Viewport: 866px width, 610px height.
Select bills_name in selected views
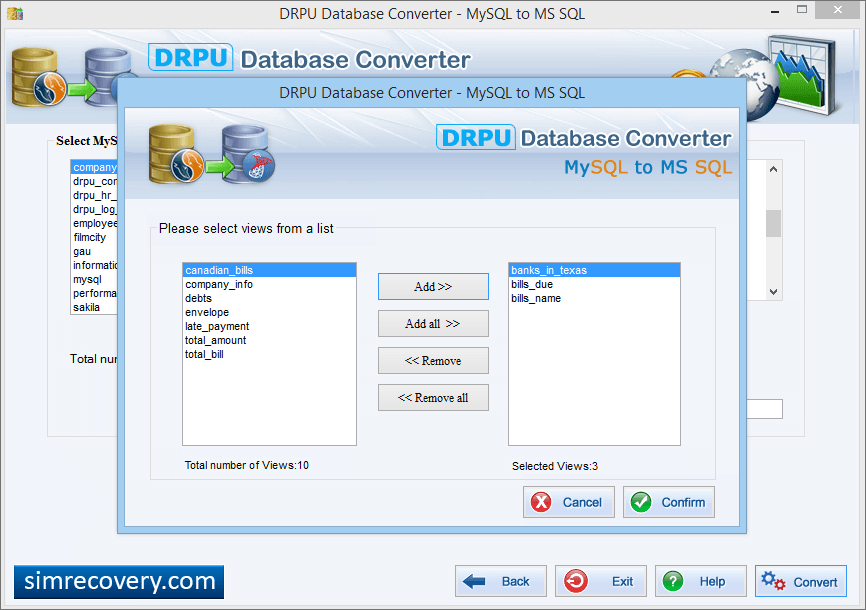click(594, 298)
